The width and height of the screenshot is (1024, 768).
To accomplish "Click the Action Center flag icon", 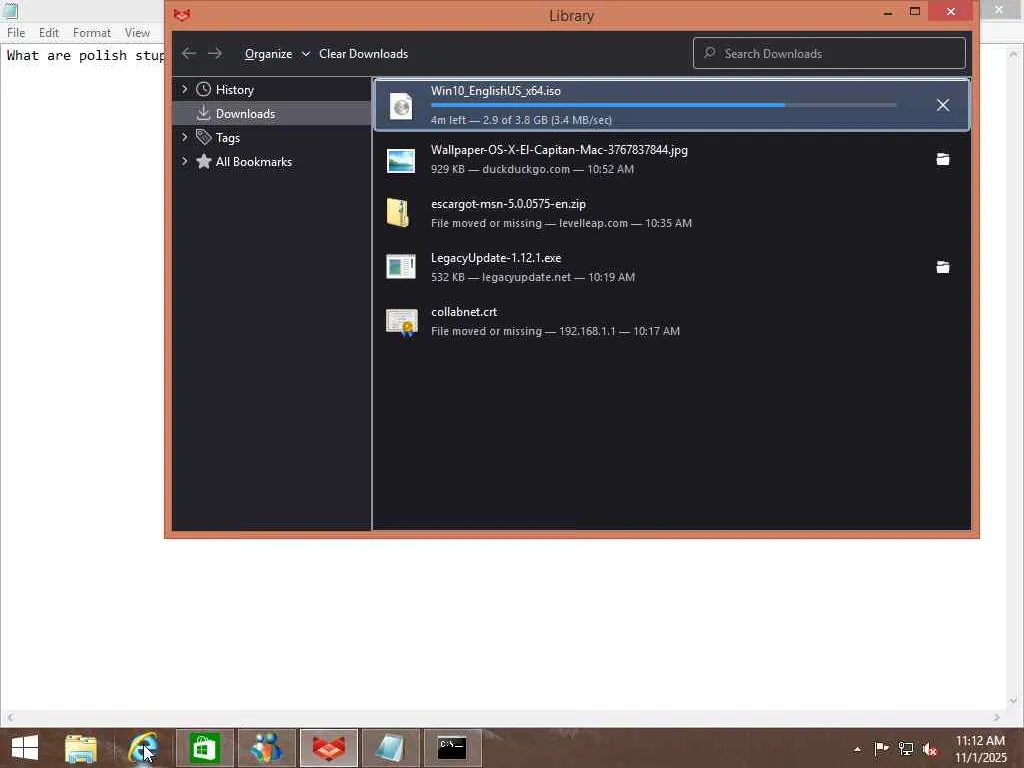I will point(881,749).
